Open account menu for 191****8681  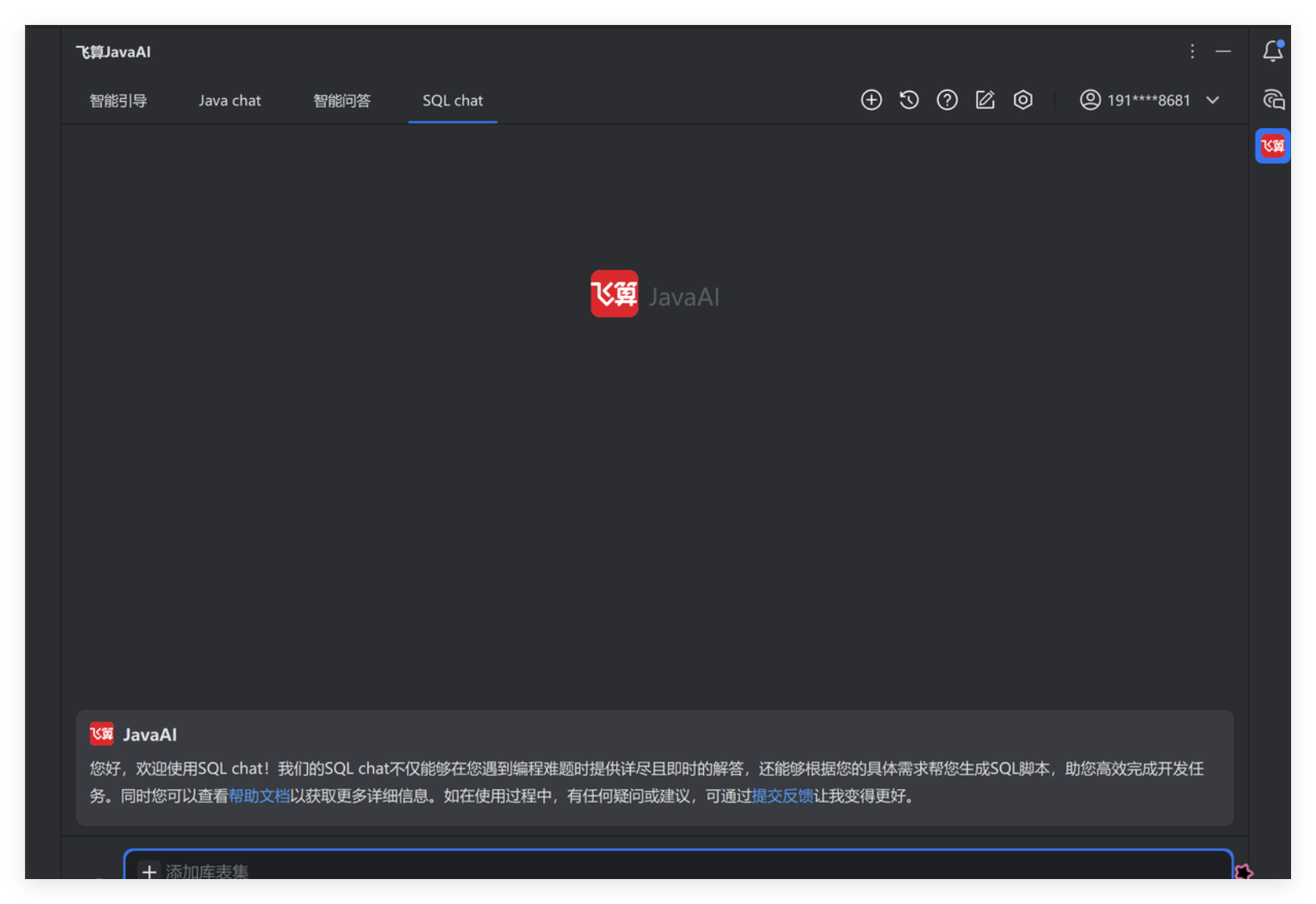tap(1148, 101)
